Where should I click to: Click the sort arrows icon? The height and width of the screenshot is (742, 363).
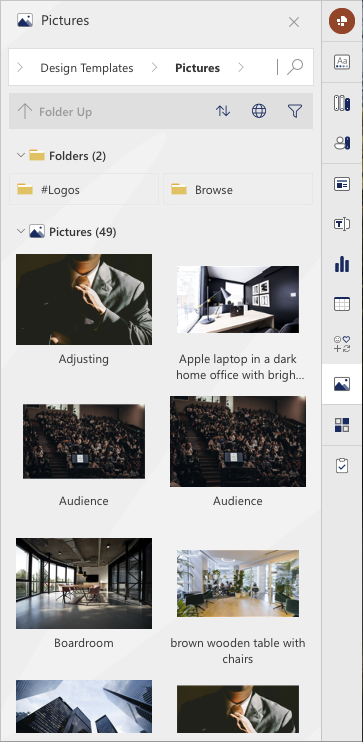point(223,111)
